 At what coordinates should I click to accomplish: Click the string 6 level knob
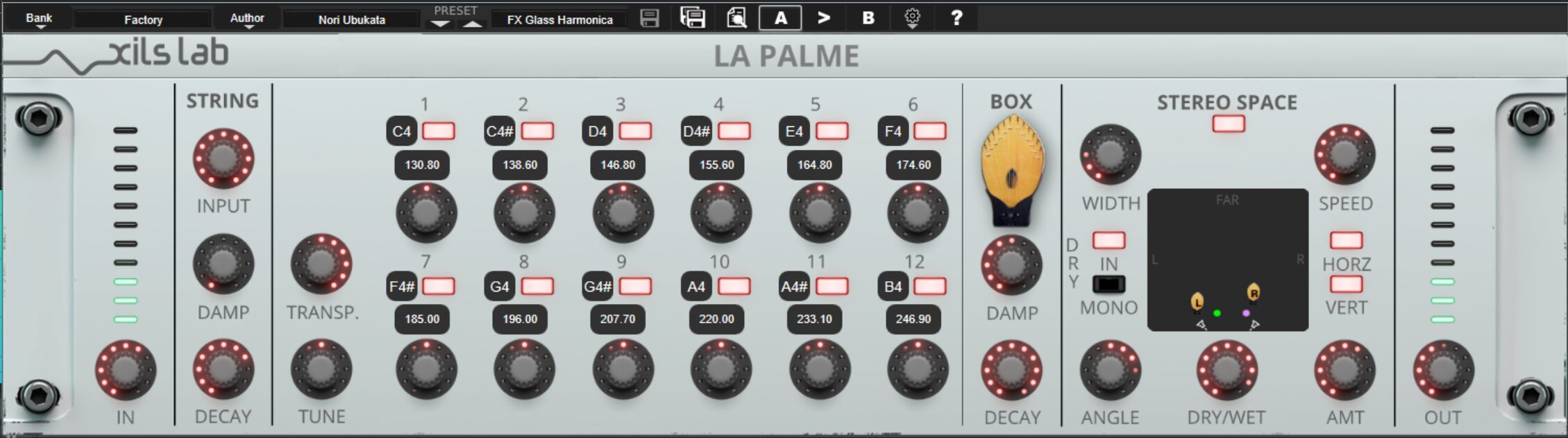[x=918, y=213]
